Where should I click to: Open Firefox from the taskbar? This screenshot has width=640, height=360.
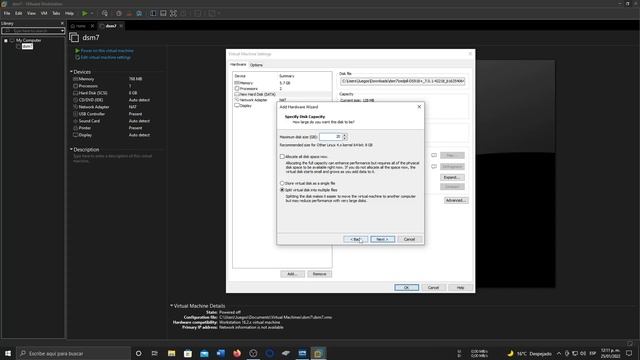[237, 353]
